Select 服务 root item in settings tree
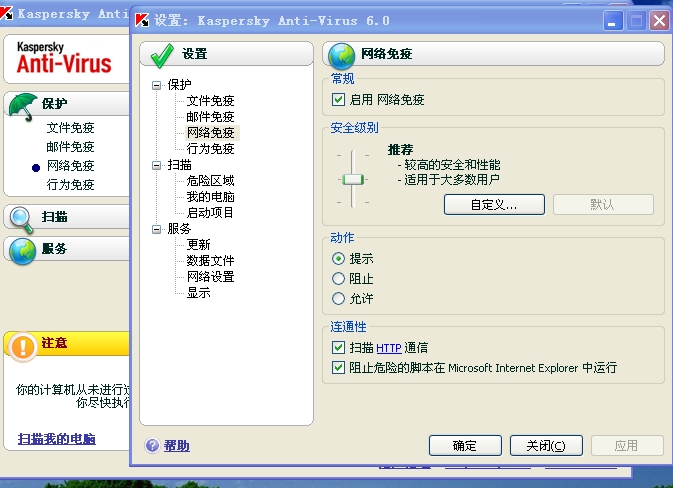Viewport: 673px width, 488px height. coord(179,229)
